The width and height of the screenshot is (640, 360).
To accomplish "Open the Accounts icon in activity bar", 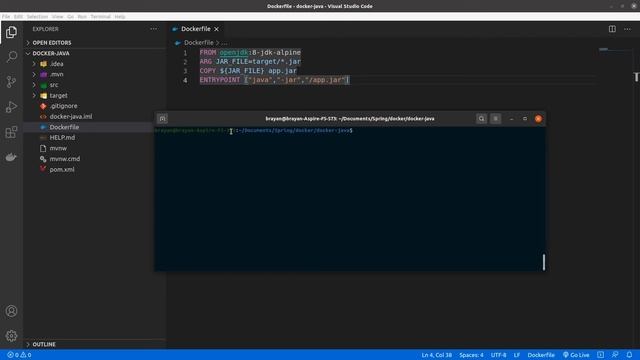I will (x=11, y=311).
